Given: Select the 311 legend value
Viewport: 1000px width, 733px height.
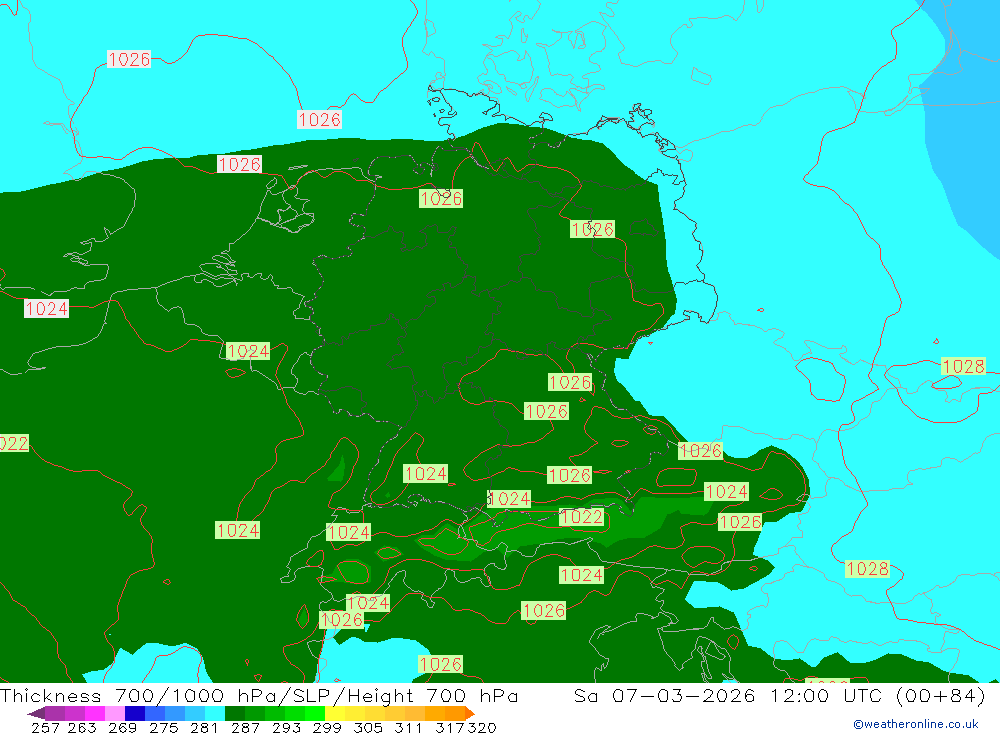Looking at the screenshot, I should pyautogui.click(x=408, y=727).
